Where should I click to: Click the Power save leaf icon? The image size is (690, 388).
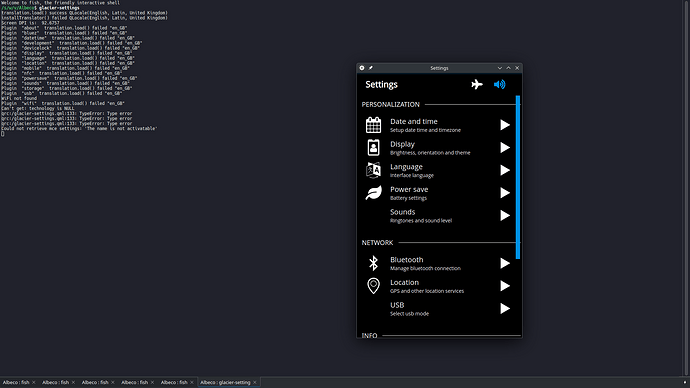tap(373, 193)
